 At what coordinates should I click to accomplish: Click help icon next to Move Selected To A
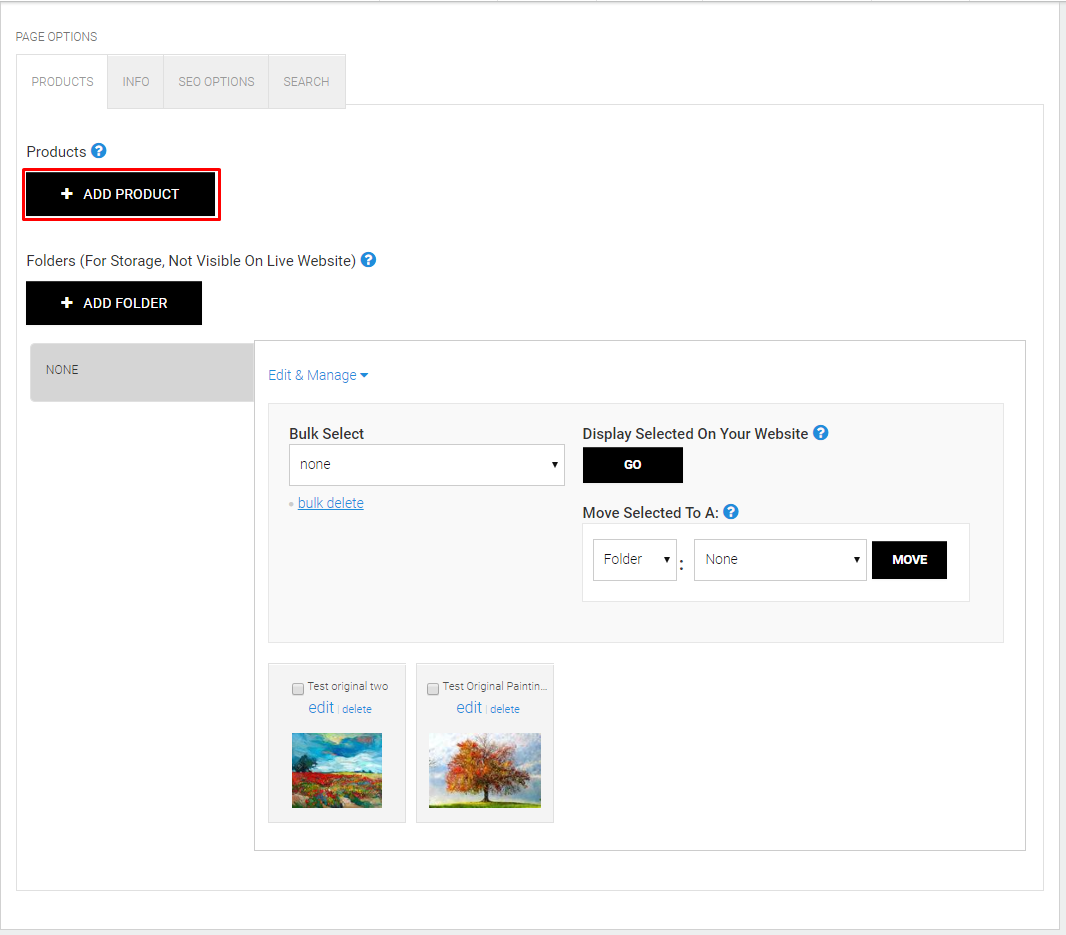point(731,512)
